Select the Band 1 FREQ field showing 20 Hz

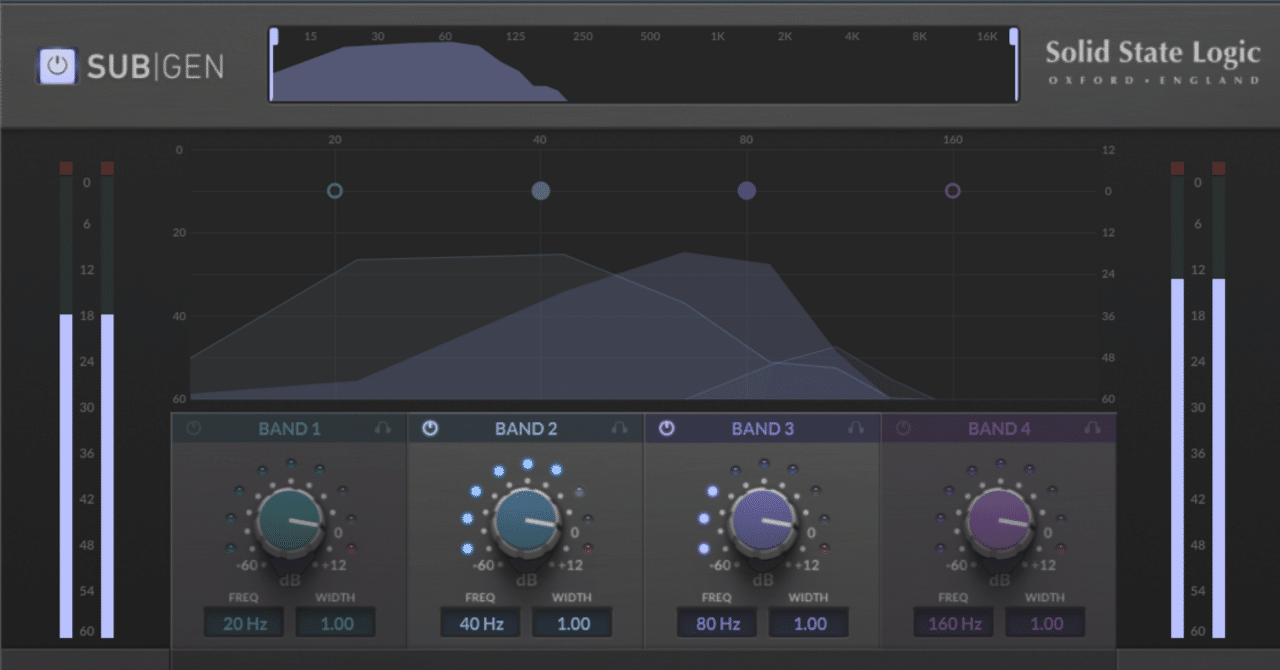244,623
